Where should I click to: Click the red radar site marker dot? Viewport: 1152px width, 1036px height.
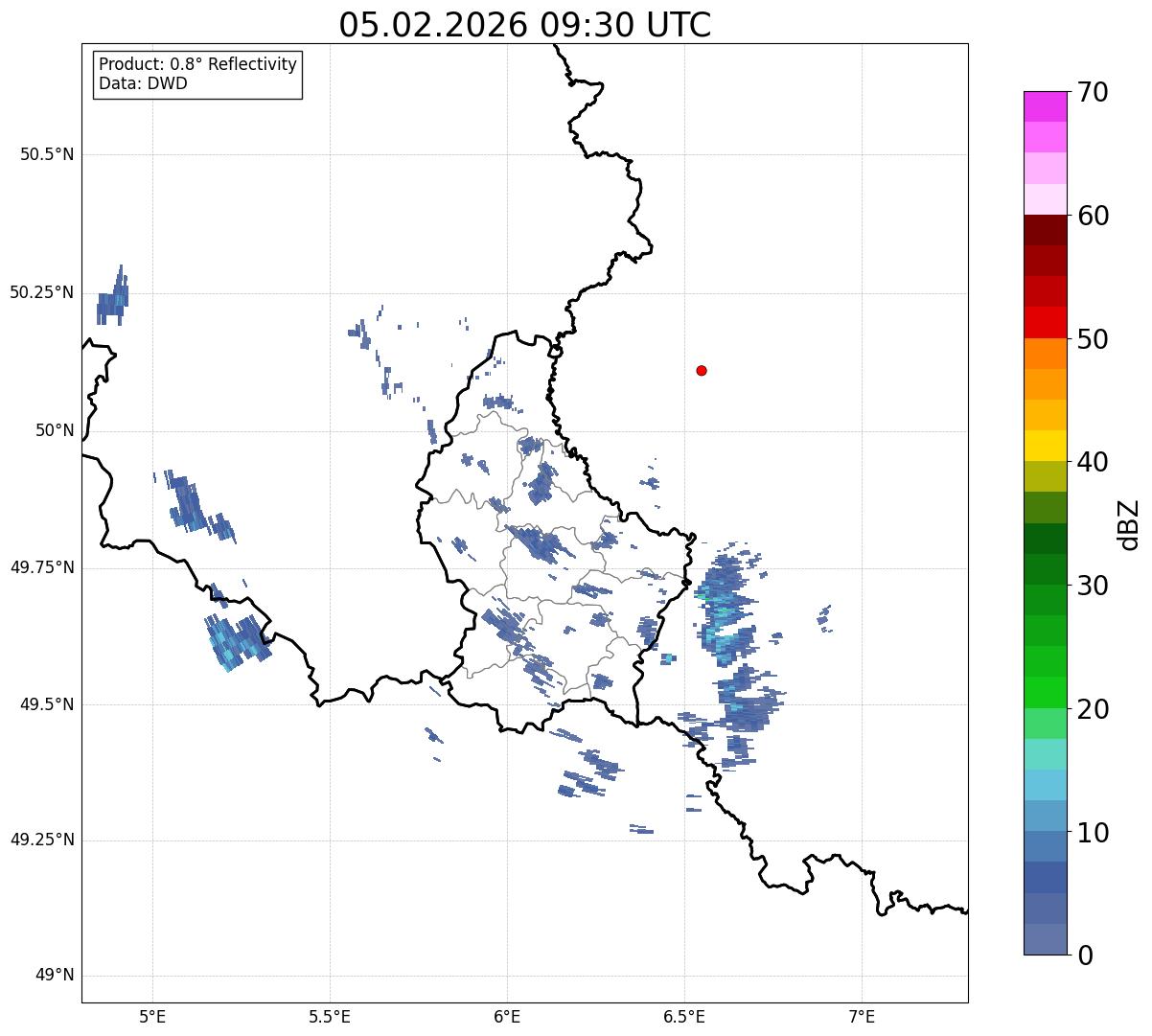pyautogui.click(x=702, y=370)
